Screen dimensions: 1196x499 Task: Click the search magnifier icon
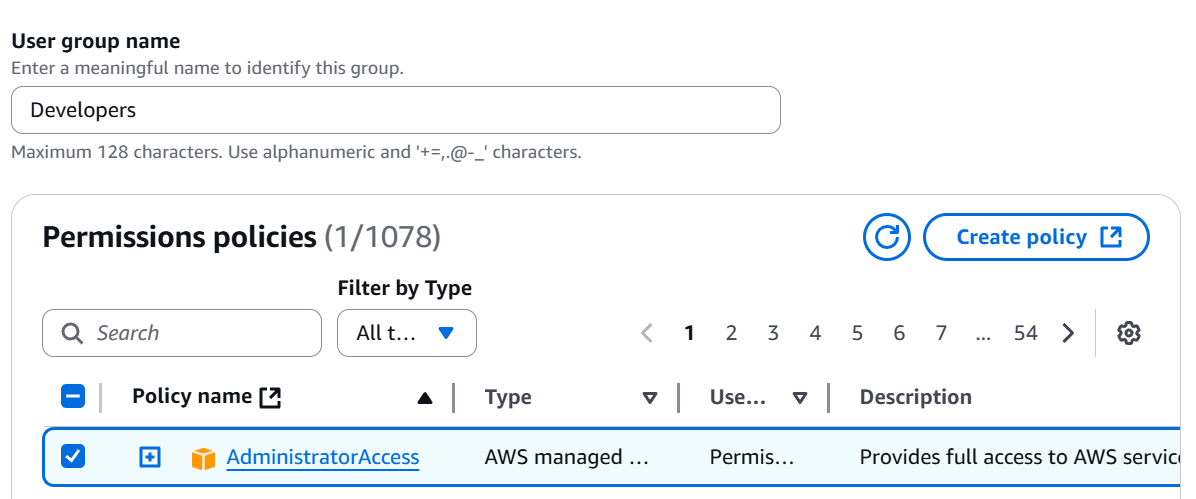[72, 333]
